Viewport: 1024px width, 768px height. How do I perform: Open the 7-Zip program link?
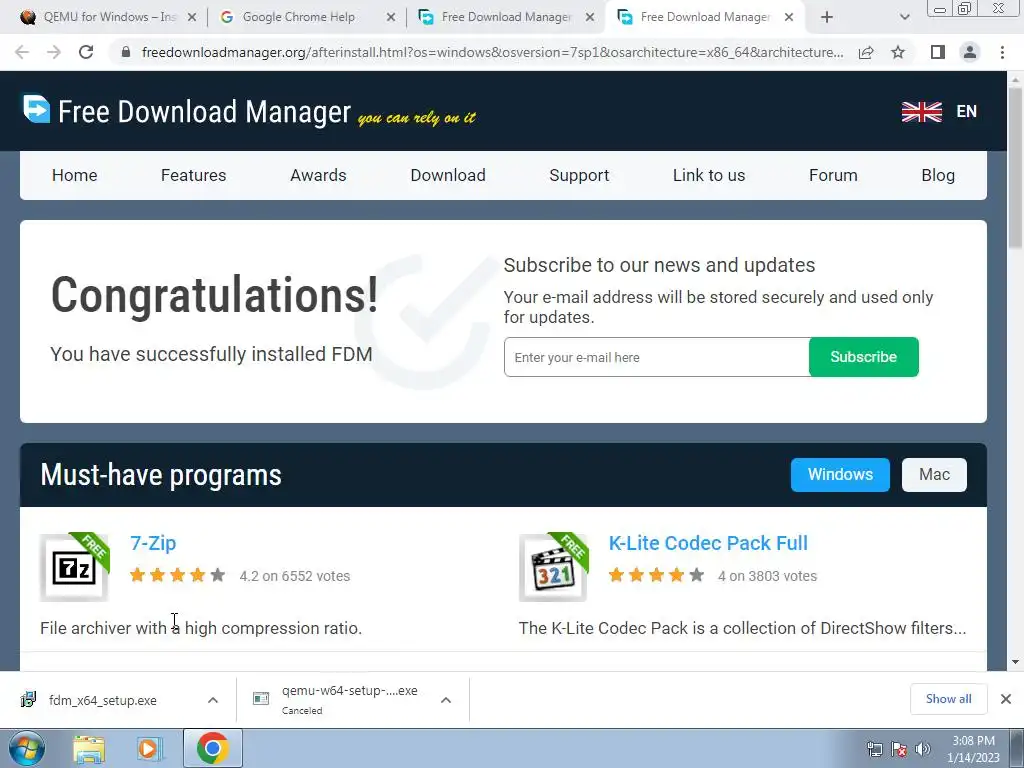[x=153, y=543]
